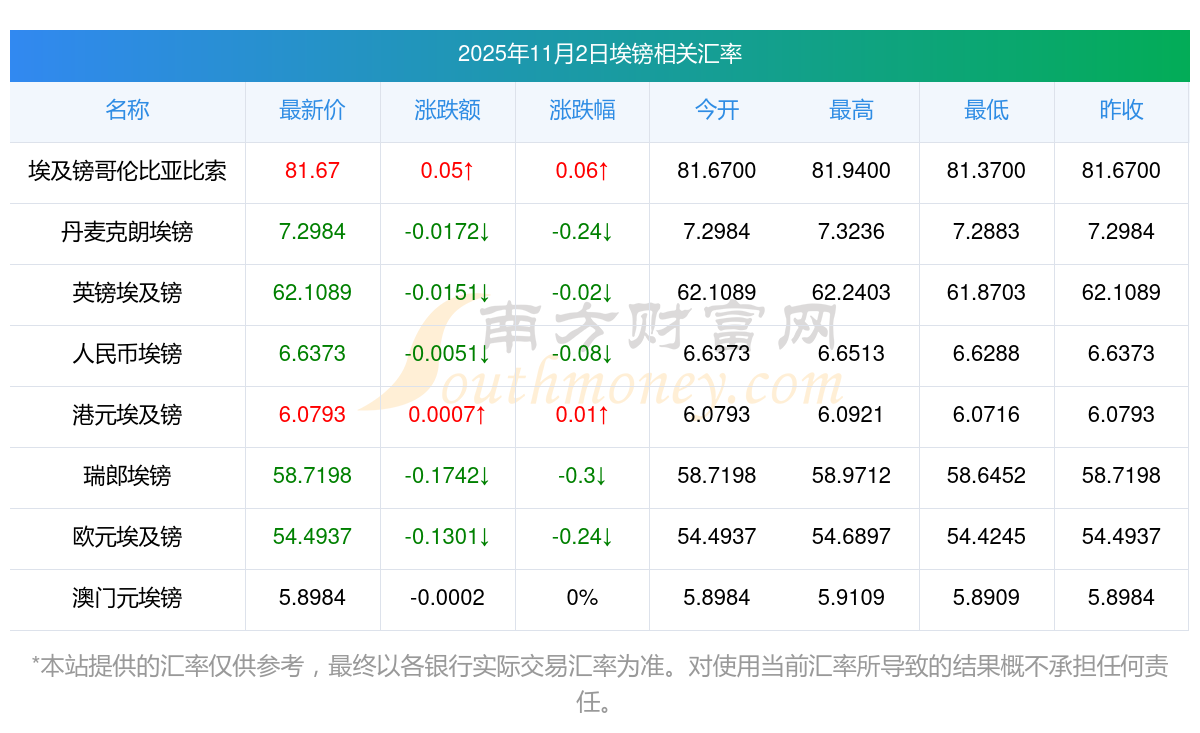The width and height of the screenshot is (1200, 733).
Task: Click the 涨跌额 column header
Action: (447, 110)
